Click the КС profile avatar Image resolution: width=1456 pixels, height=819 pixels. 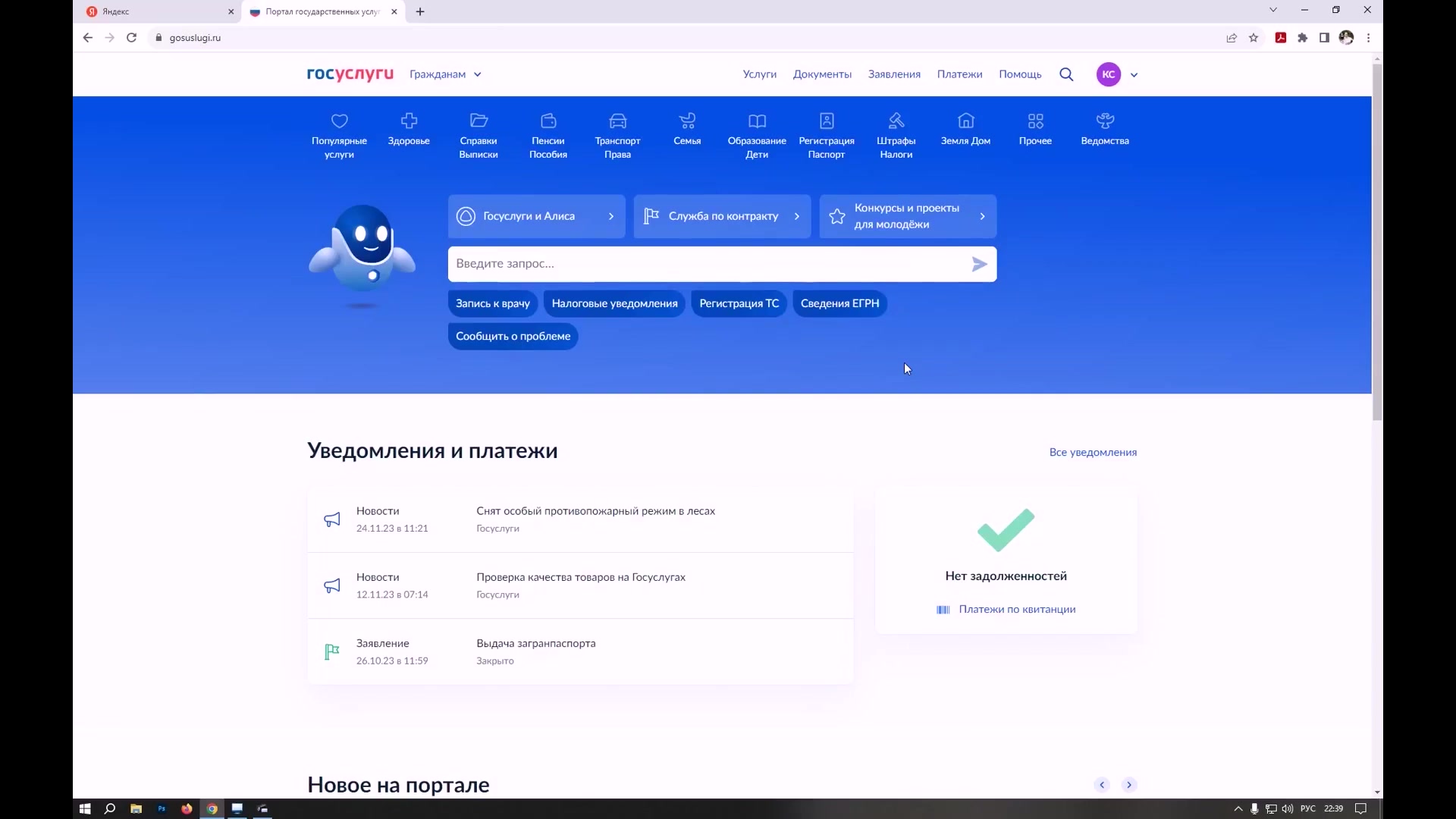(x=1109, y=74)
